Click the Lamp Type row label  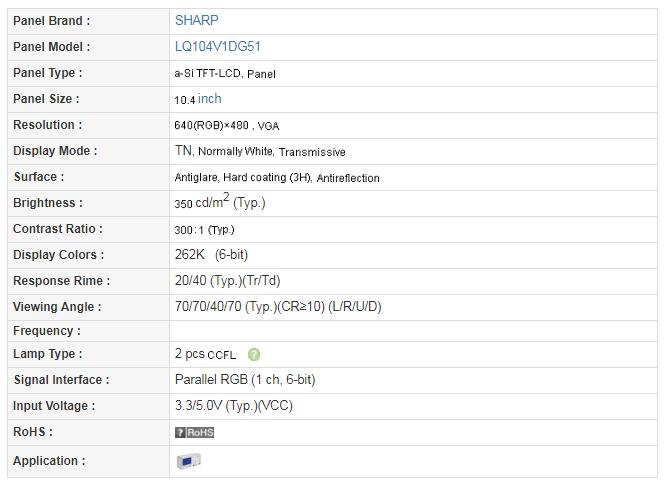pyautogui.click(x=48, y=354)
